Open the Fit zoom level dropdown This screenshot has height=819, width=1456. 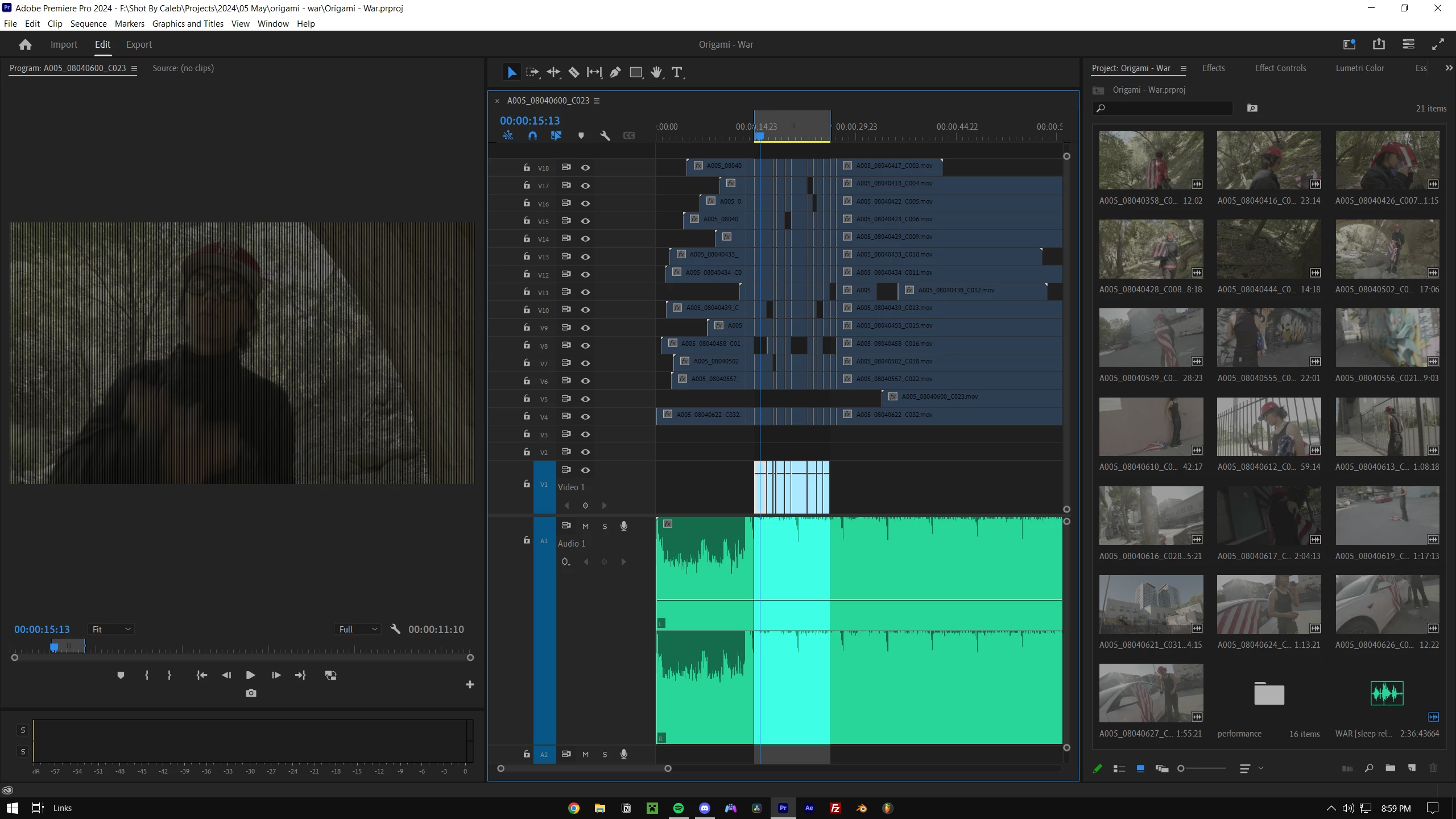point(111,629)
